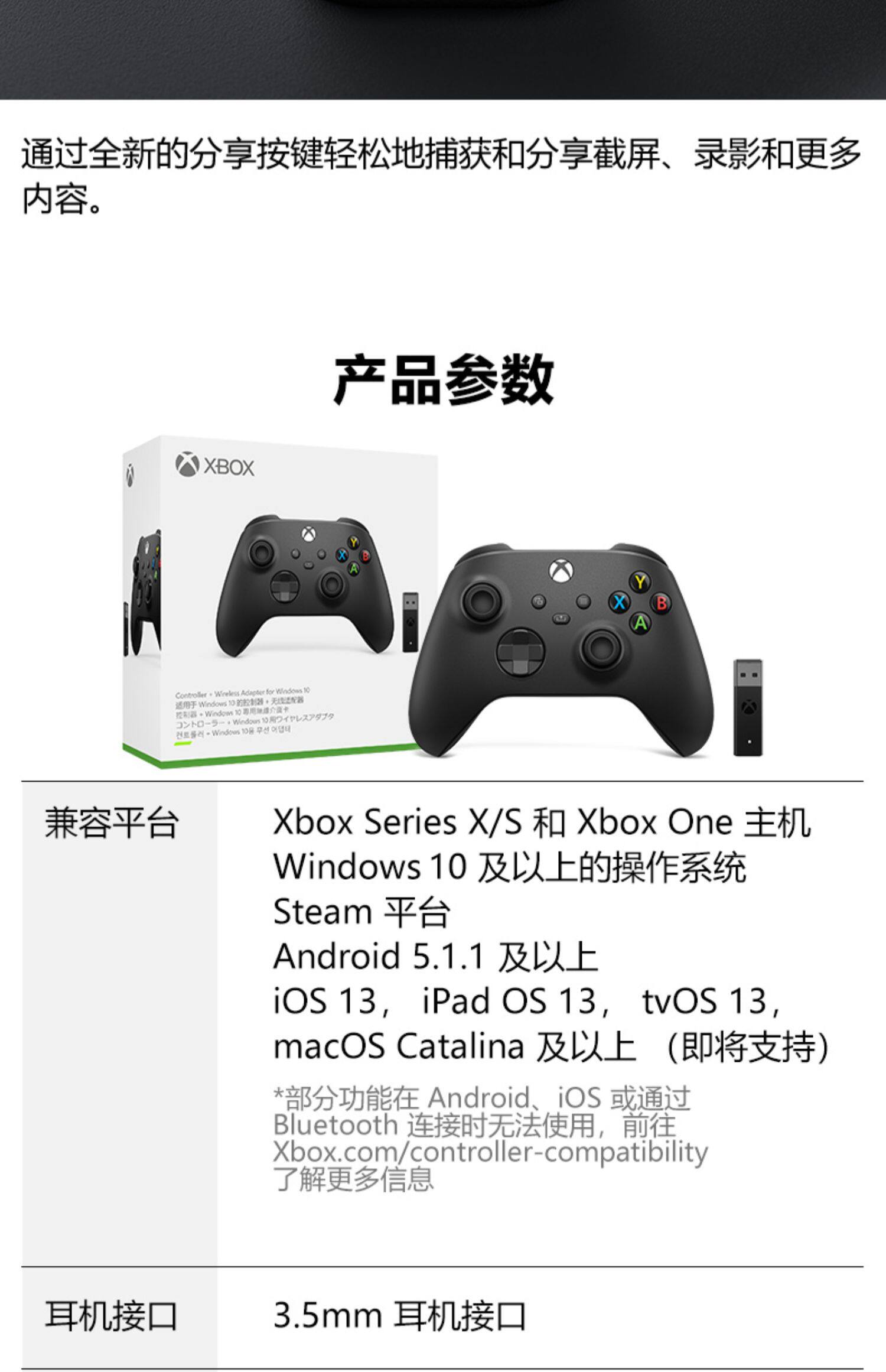Click the 耳机接口 row label
Viewport: 886px width, 1372px height.
111,1316
